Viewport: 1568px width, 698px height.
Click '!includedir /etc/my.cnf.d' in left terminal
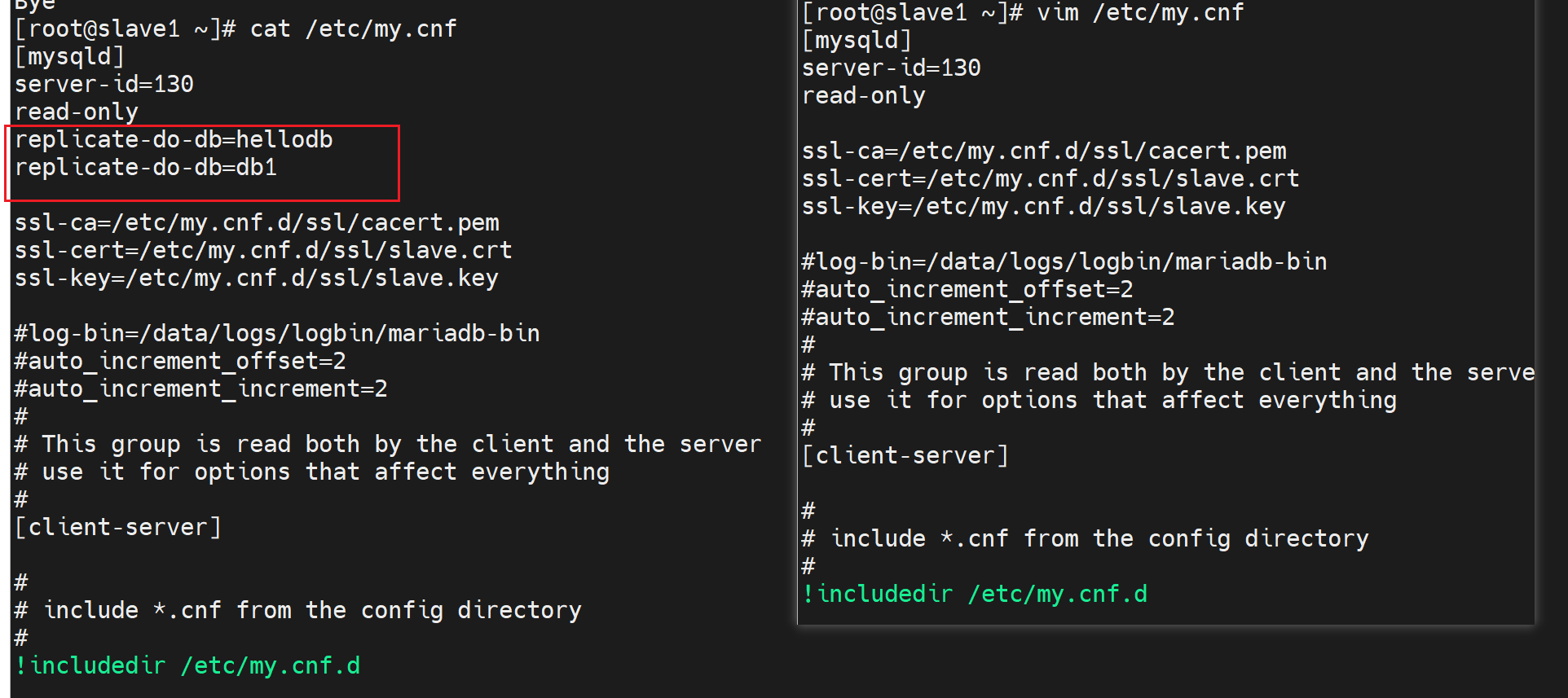[187, 666]
